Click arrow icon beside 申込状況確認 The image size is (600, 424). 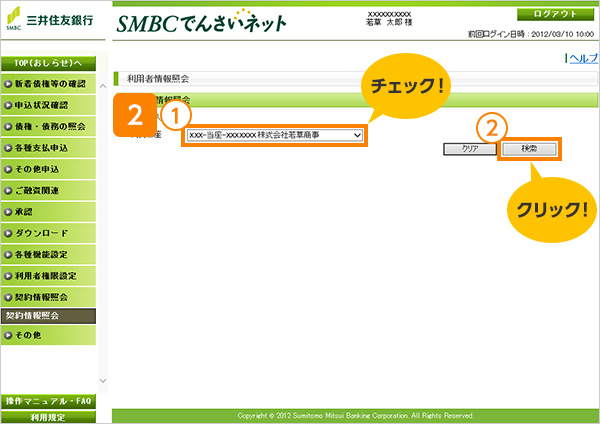[8, 105]
